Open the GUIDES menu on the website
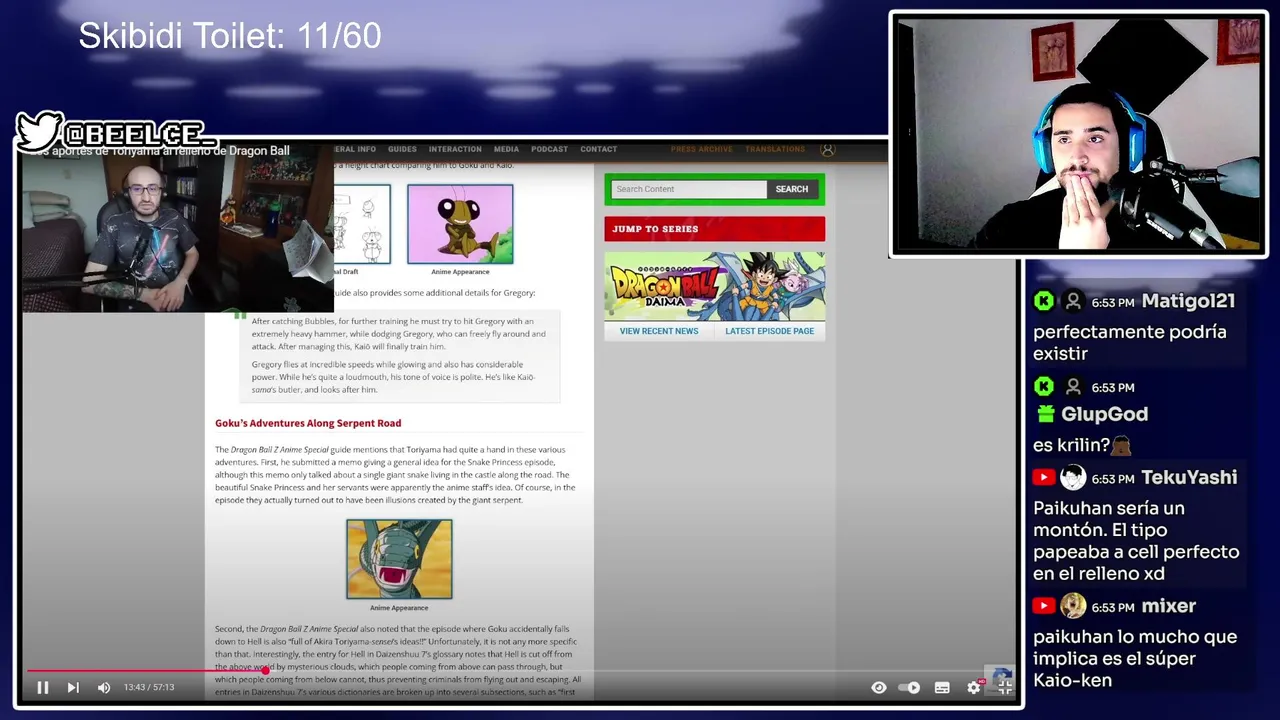This screenshot has width=1280, height=720. (x=402, y=149)
